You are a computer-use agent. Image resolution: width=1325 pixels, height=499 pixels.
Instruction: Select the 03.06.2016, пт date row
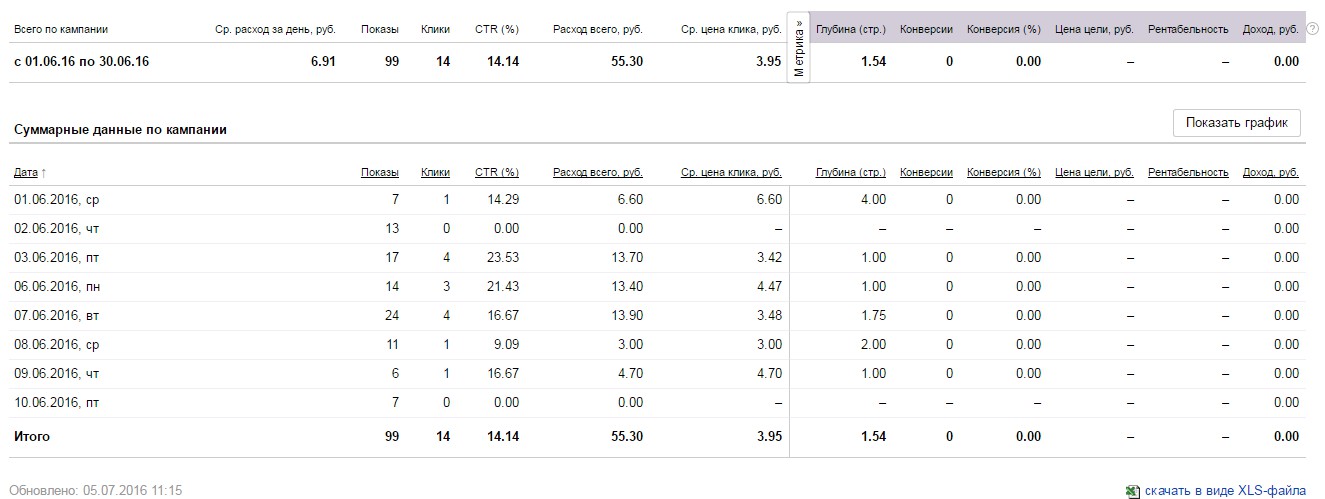[56, 258]
